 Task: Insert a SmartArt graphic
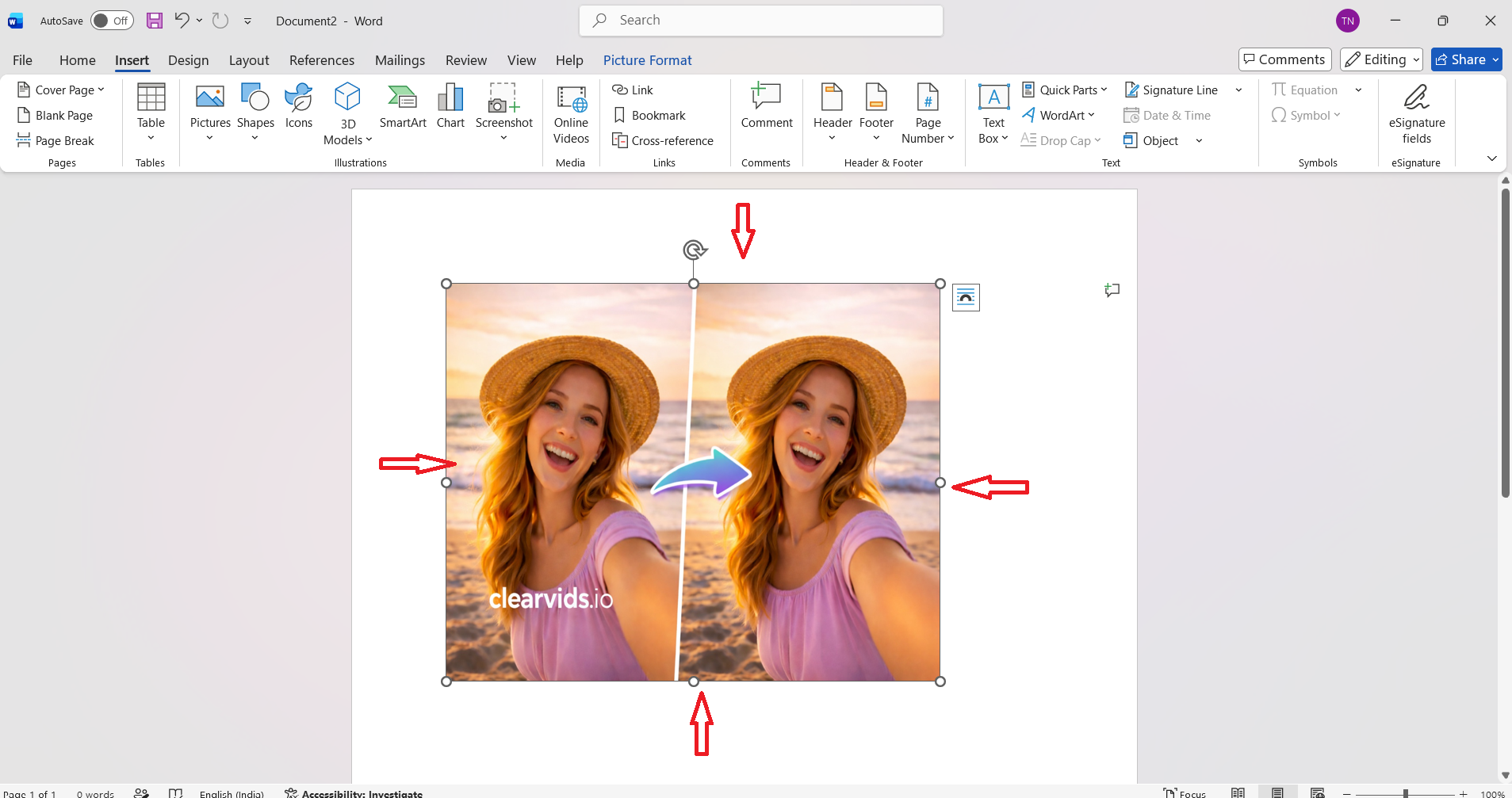click(x=403, y=105)
